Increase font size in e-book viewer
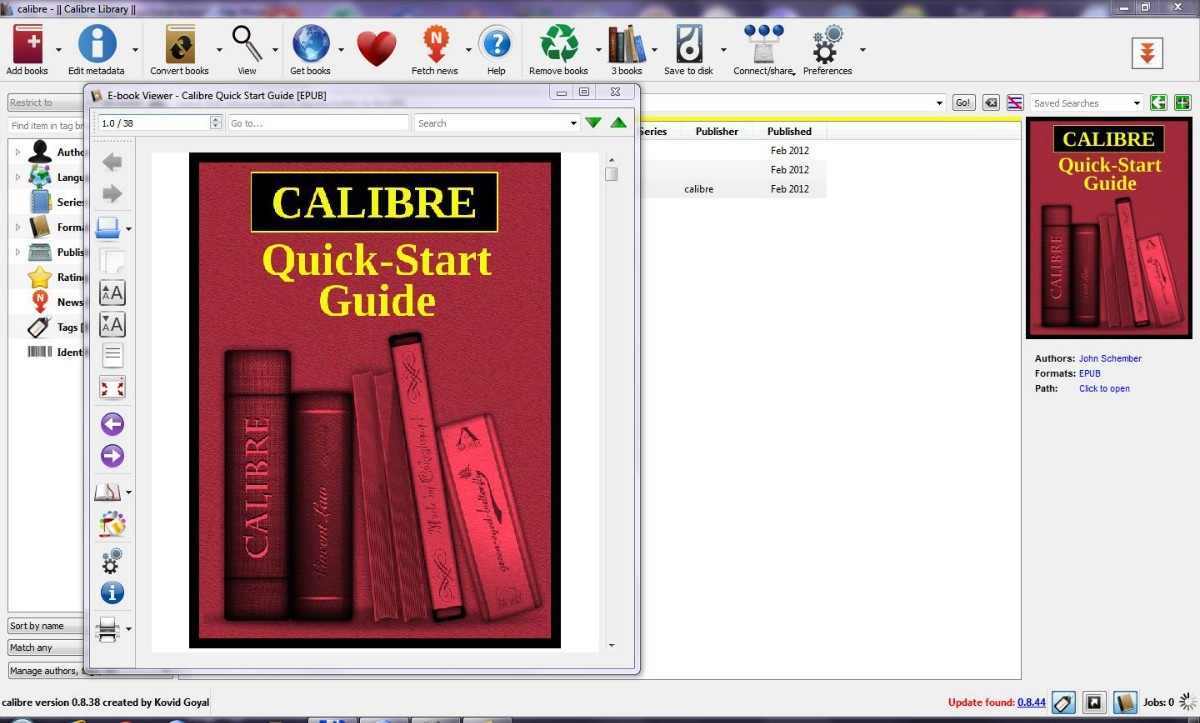This screenshot has height=723, width=1200. [x=112, y=293]
